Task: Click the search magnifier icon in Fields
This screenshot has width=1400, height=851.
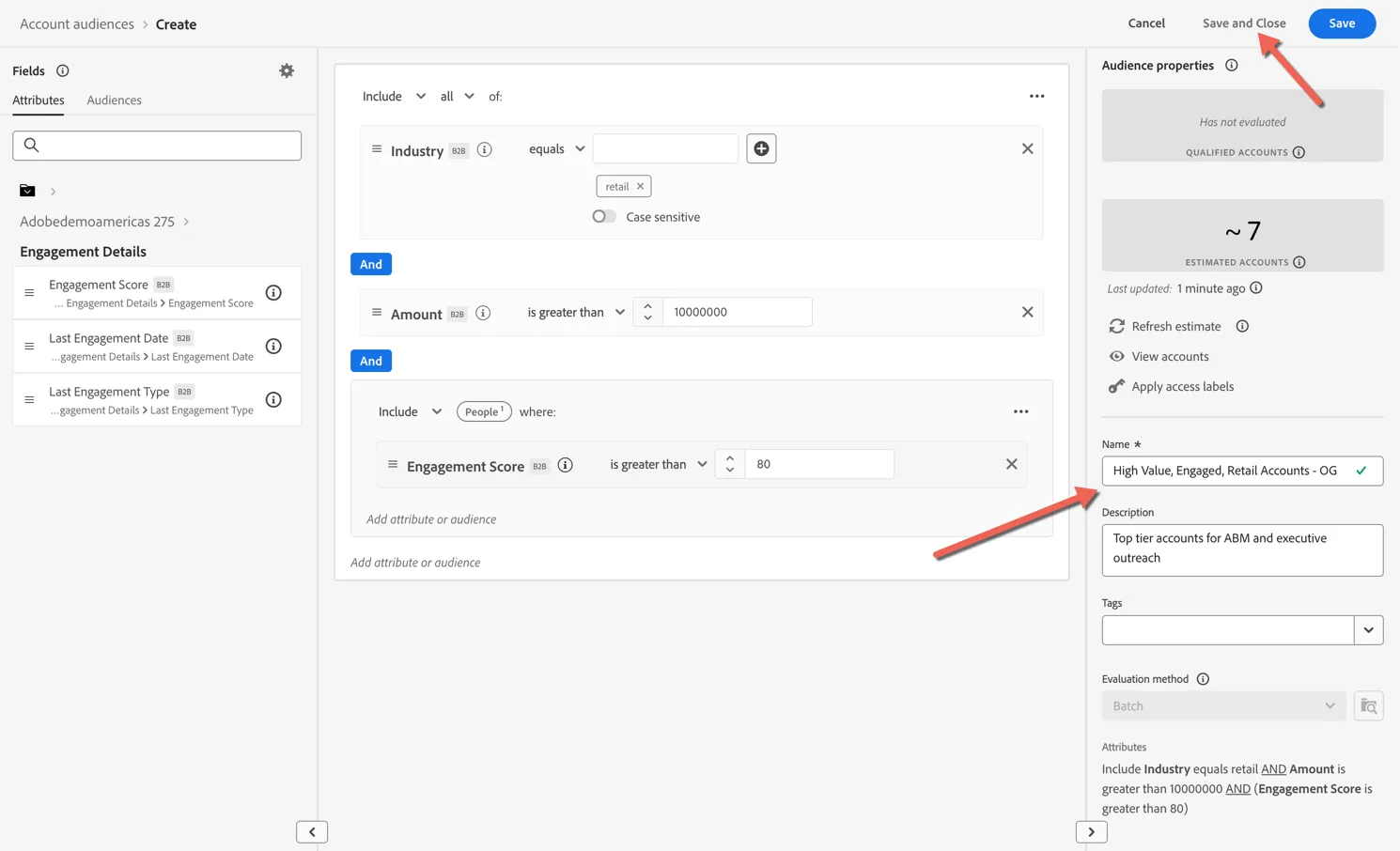Action: [x=31, y=145]
